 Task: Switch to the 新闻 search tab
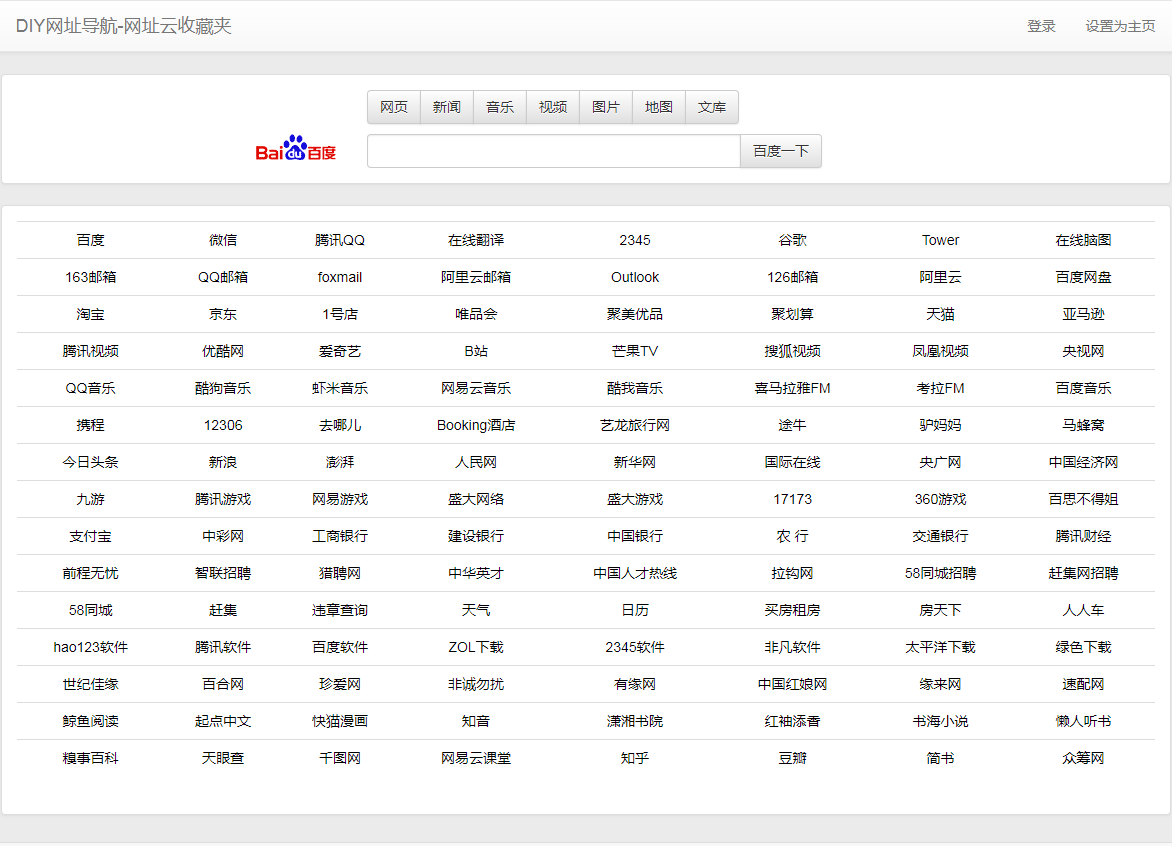446,107
